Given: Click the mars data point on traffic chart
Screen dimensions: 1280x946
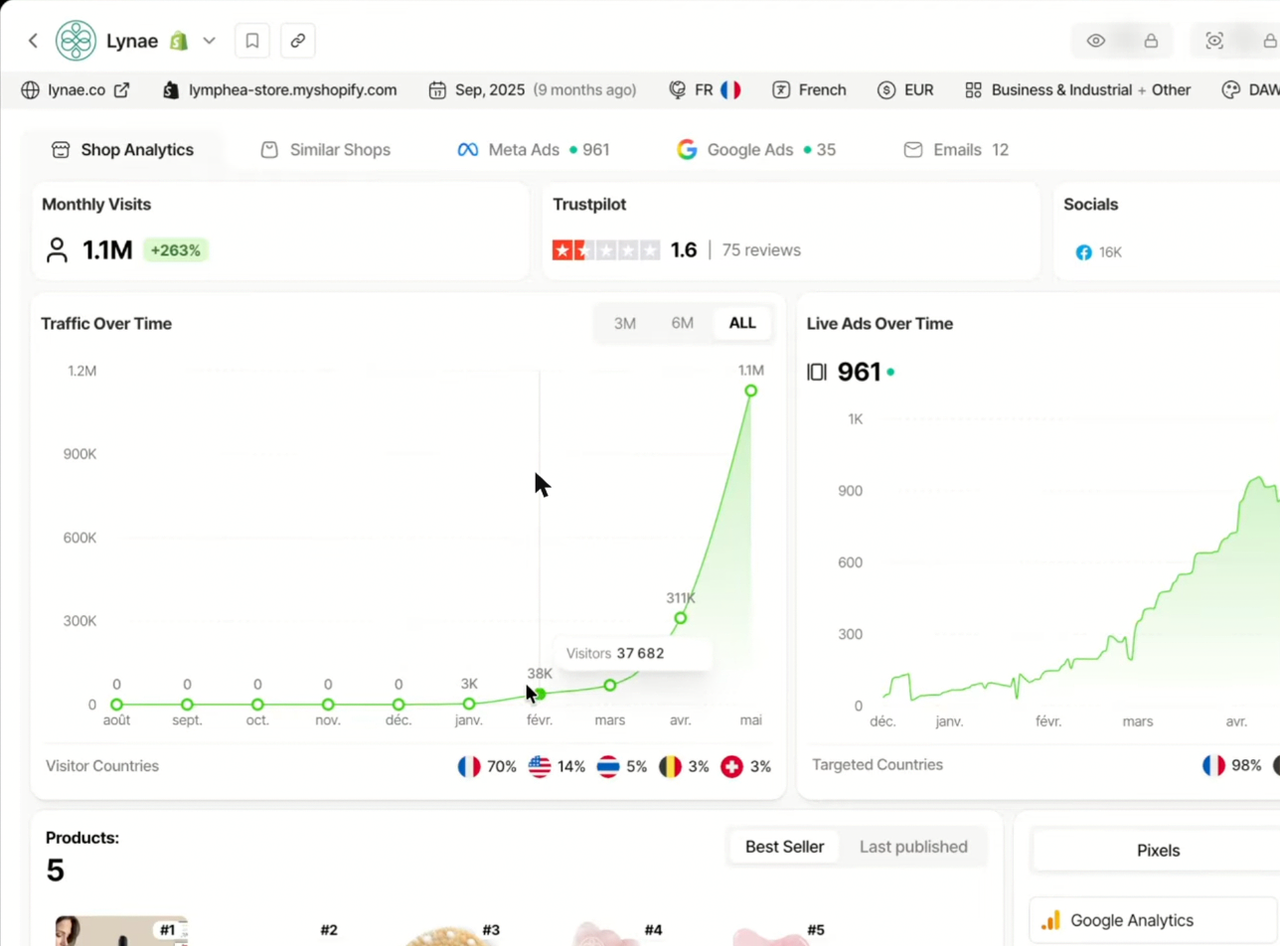Looking at the screenshot, I should pyautogui.click(x=610, y=685).
